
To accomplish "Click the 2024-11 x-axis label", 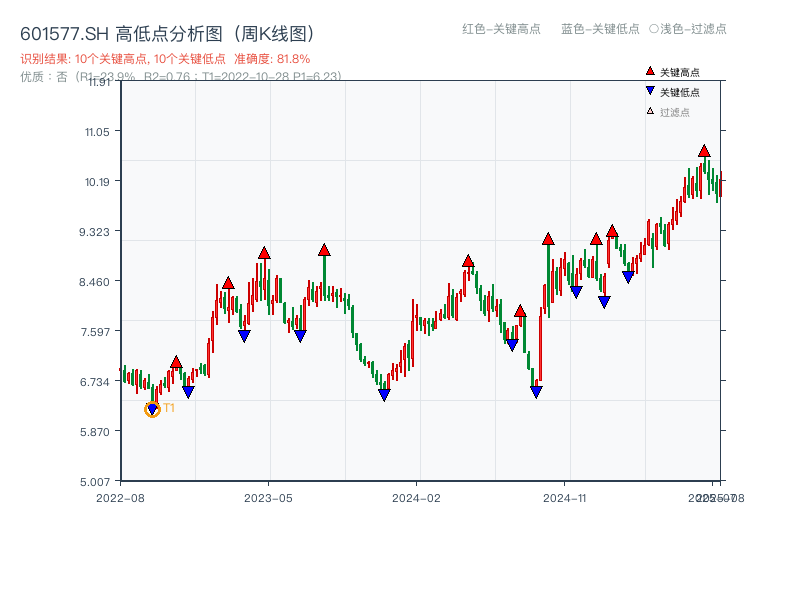I will tap(565, 498).
